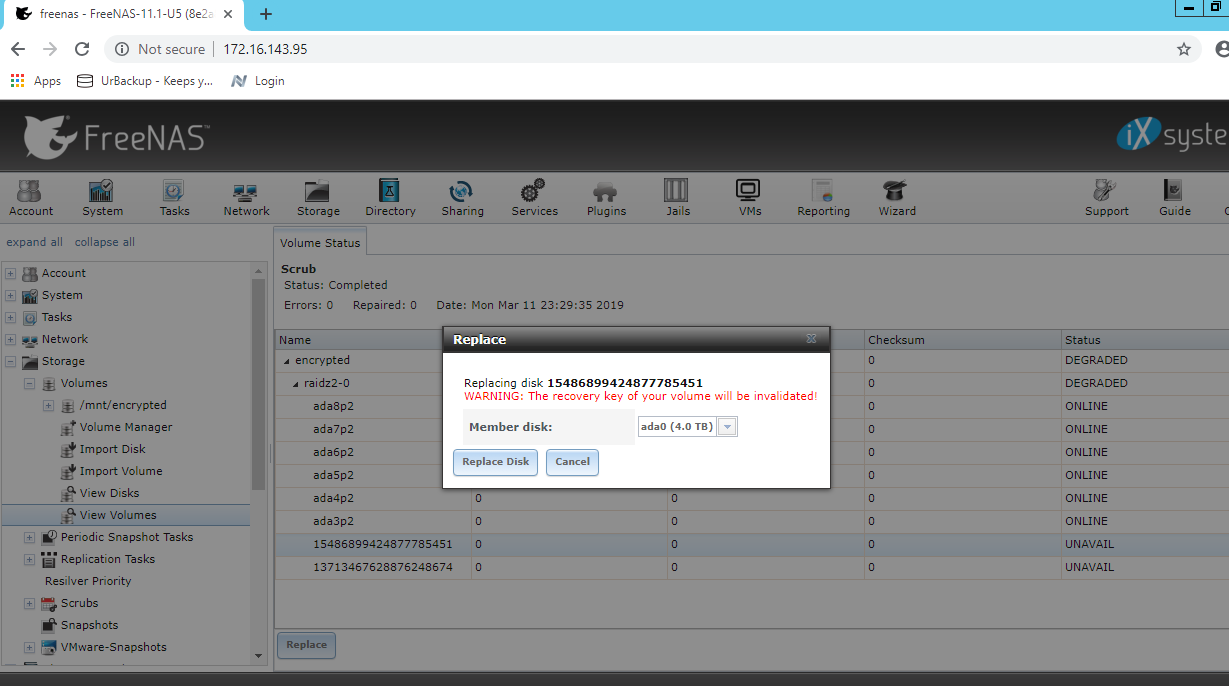The height and width of the screenshot is (686, 1229).
Task: Bookmark this page with star icon
Action: [x=1184, y=49]
